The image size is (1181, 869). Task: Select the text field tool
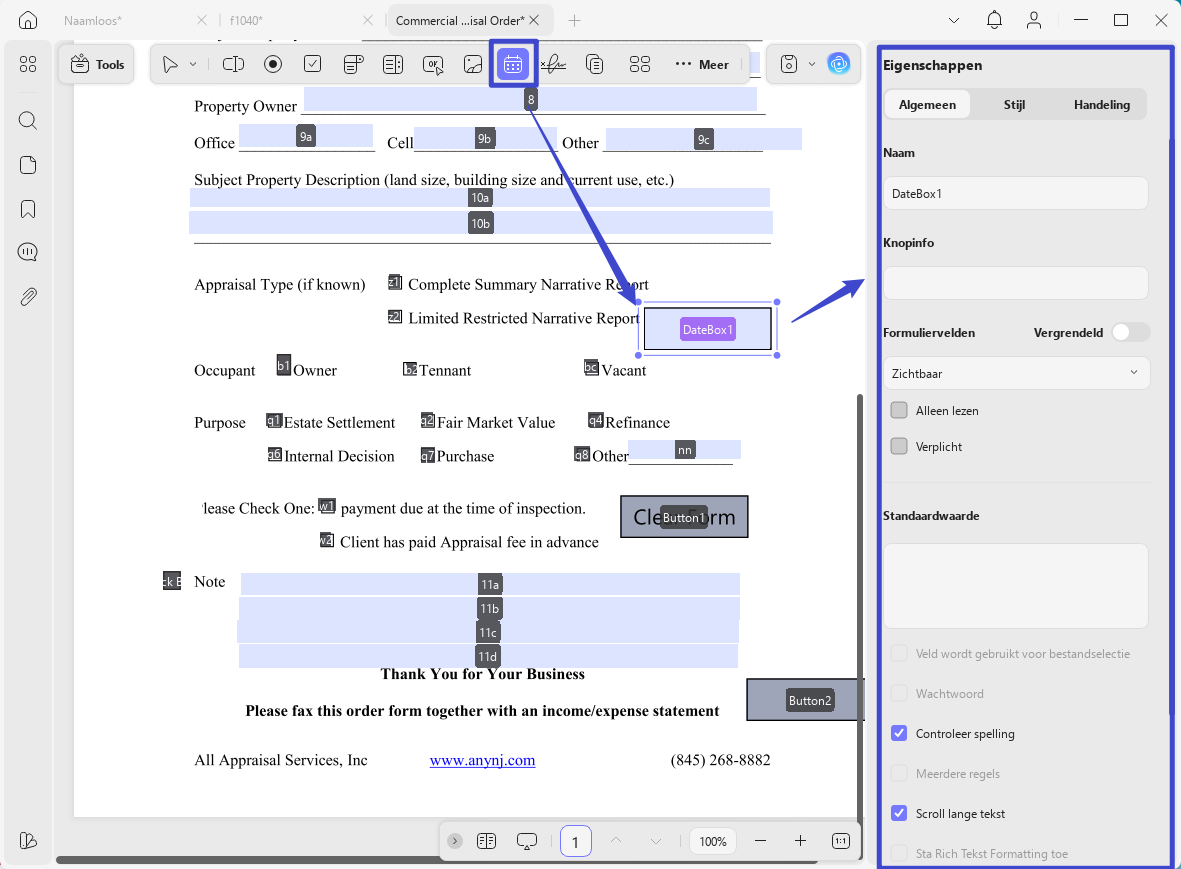tap(233, 65)
